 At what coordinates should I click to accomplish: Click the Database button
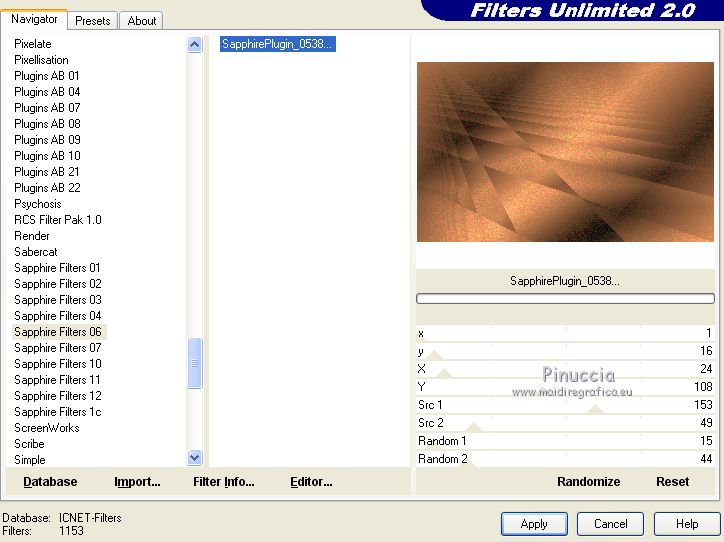tap(50, 482)
